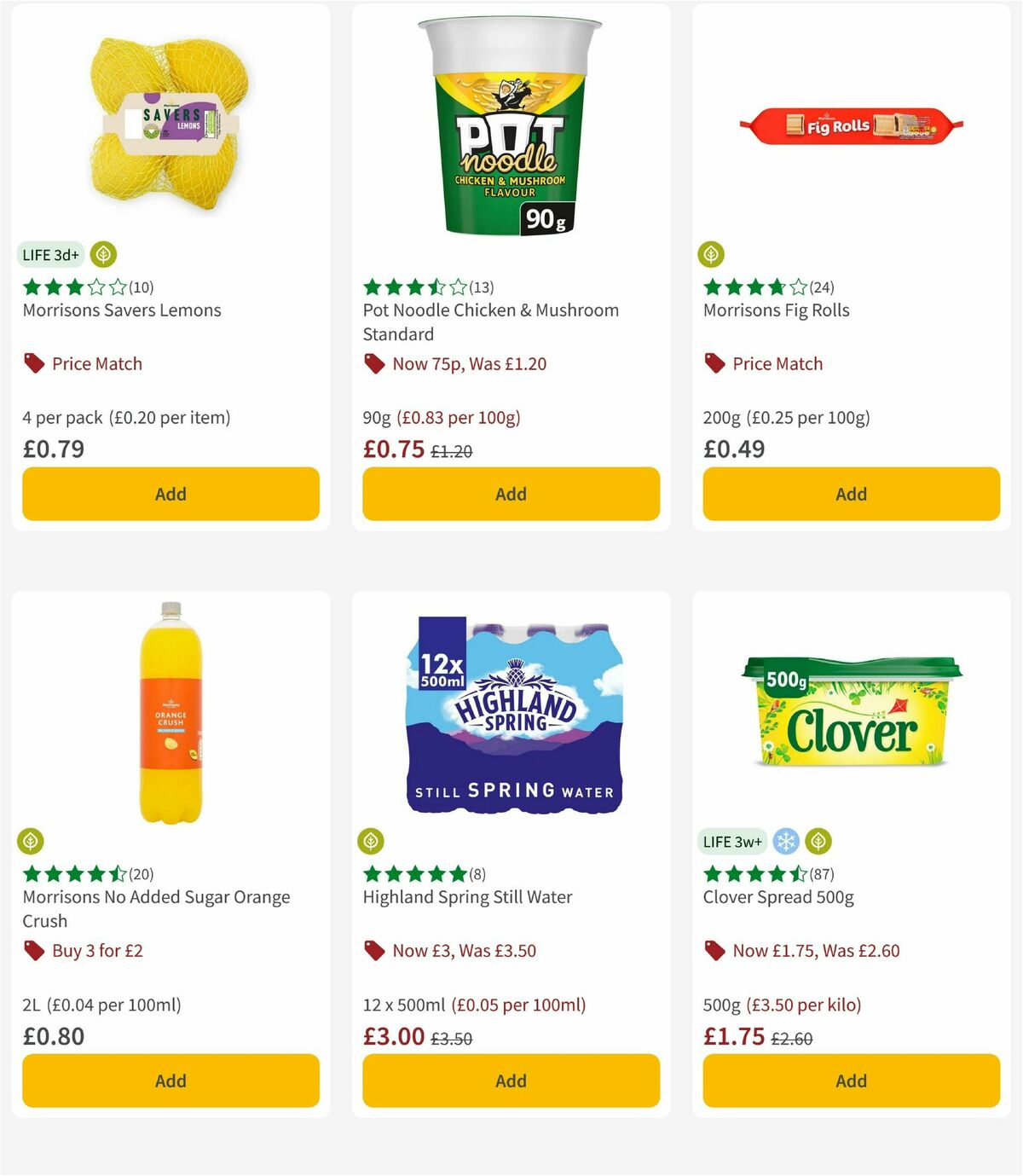Add Highland Spring Still Water to the basket
Image resolution: width=1023 pixels, height=1176 pixels.
[510, 1080]
